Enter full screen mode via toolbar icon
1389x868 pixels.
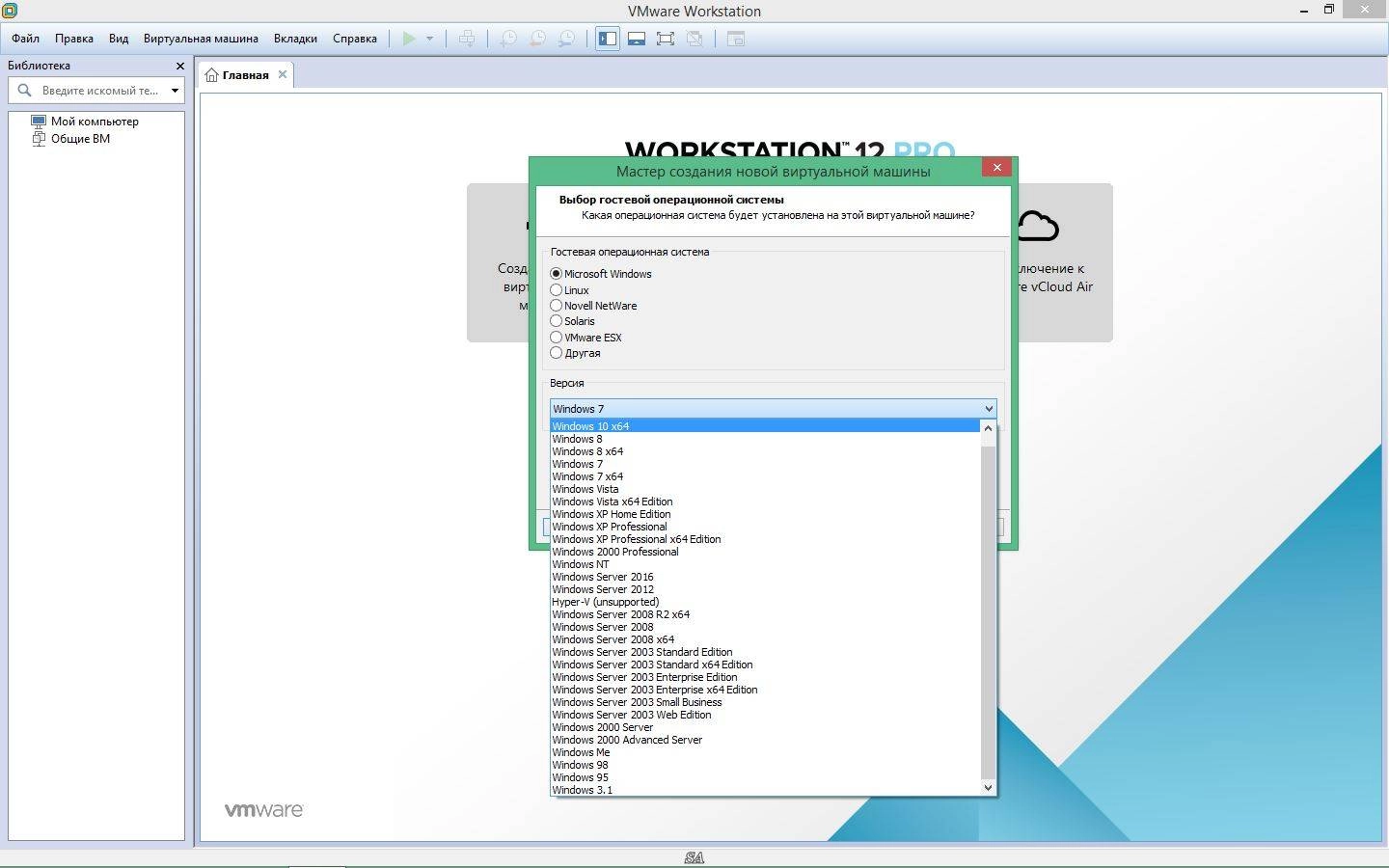666,39
